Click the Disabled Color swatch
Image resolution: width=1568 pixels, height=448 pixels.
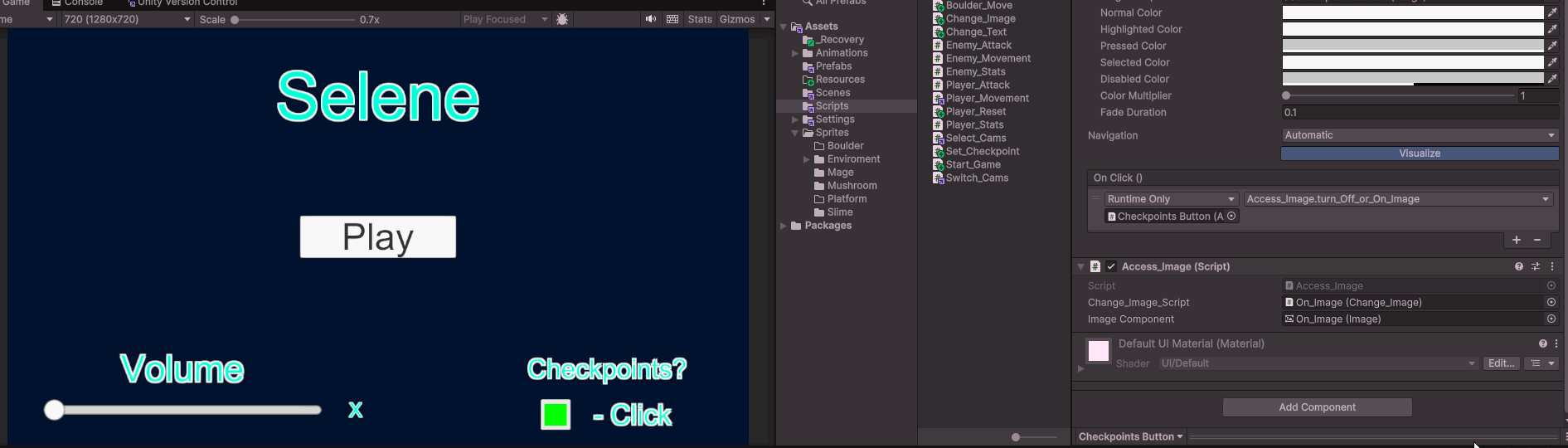coord(1413,79)
